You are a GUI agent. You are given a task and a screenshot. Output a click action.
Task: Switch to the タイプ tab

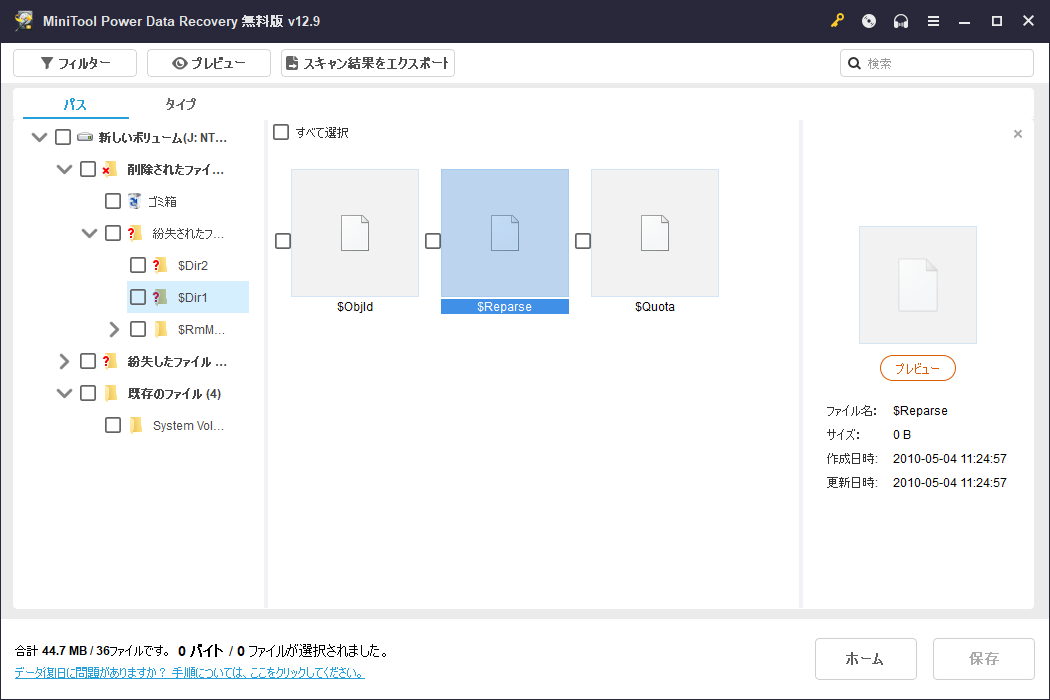coord(181,104)
